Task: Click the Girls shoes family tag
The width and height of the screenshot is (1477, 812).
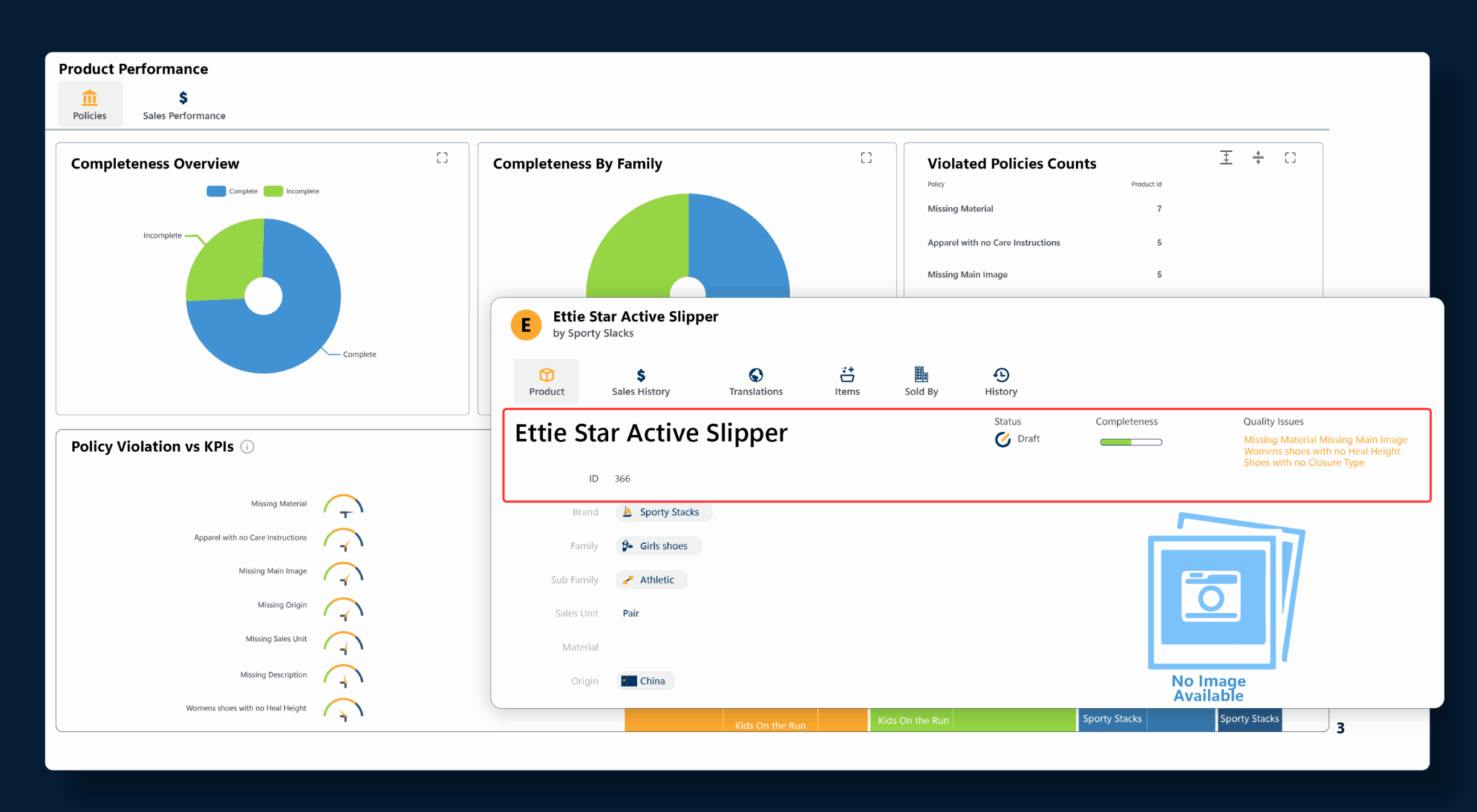Action: 658,546
